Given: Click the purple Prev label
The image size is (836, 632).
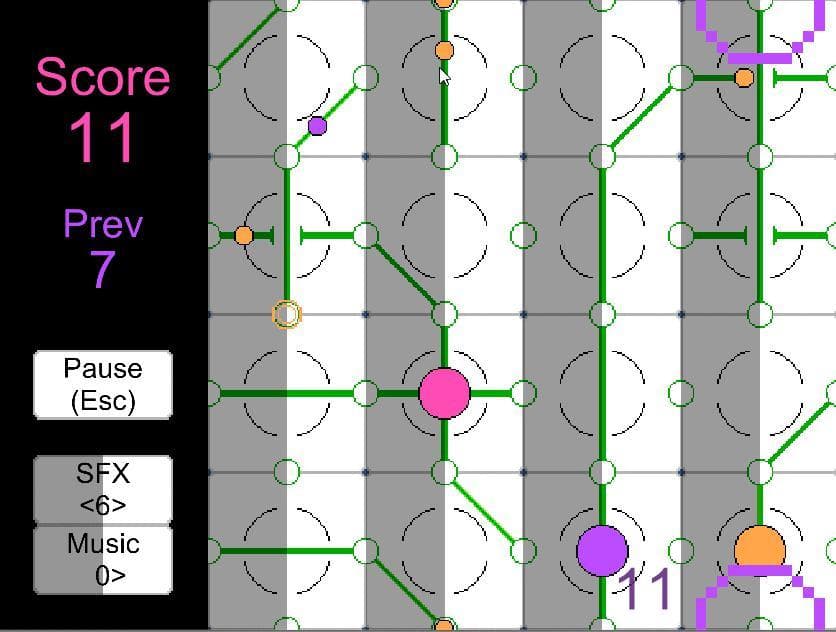Looking at the screenshot, I should [103, 223].
